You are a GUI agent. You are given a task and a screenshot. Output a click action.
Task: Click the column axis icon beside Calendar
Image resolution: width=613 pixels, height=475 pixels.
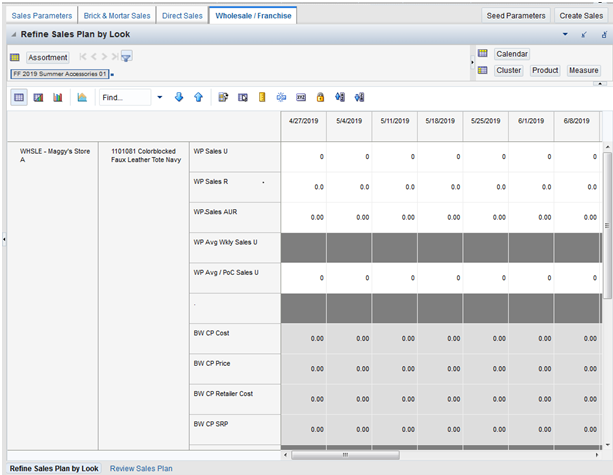point(483,53)
